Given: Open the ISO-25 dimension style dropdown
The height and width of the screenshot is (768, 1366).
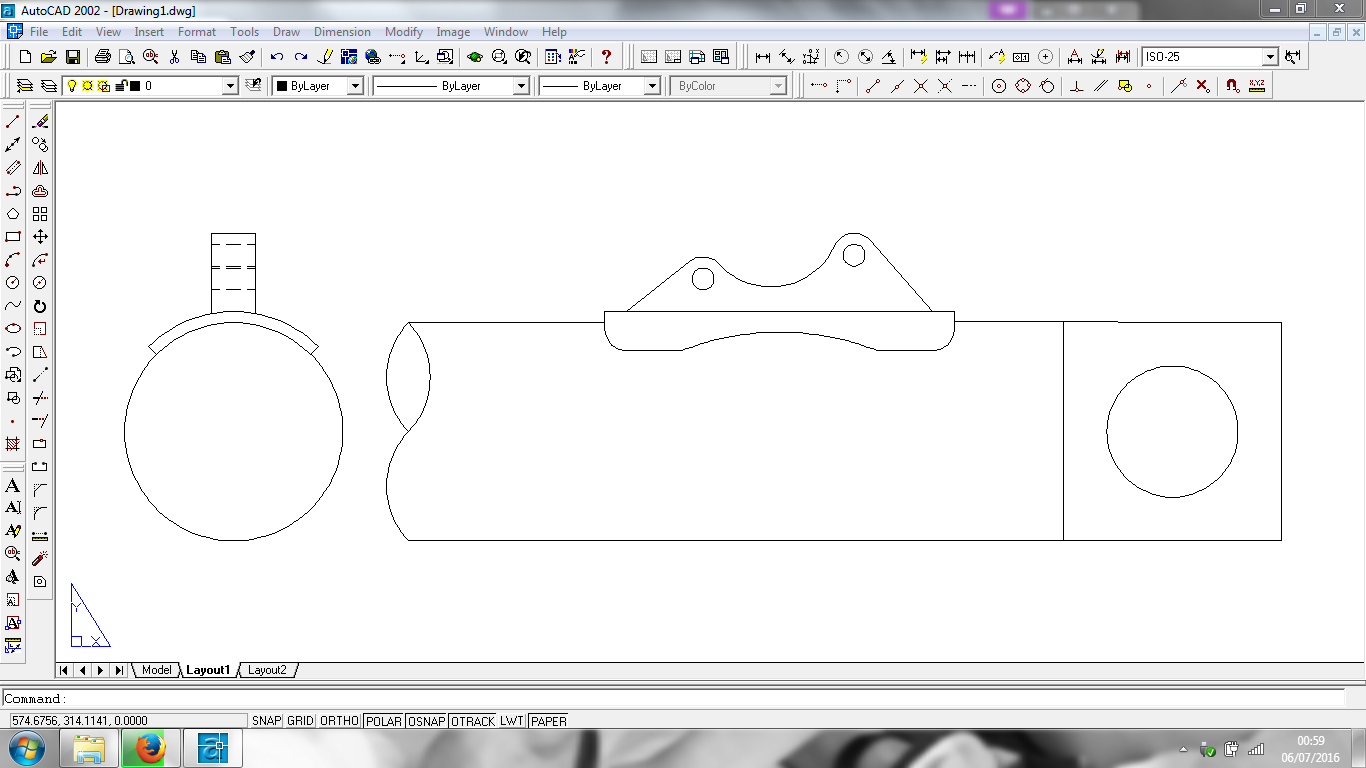Looking at the screenshot, I should click(x=1270, y=57).
